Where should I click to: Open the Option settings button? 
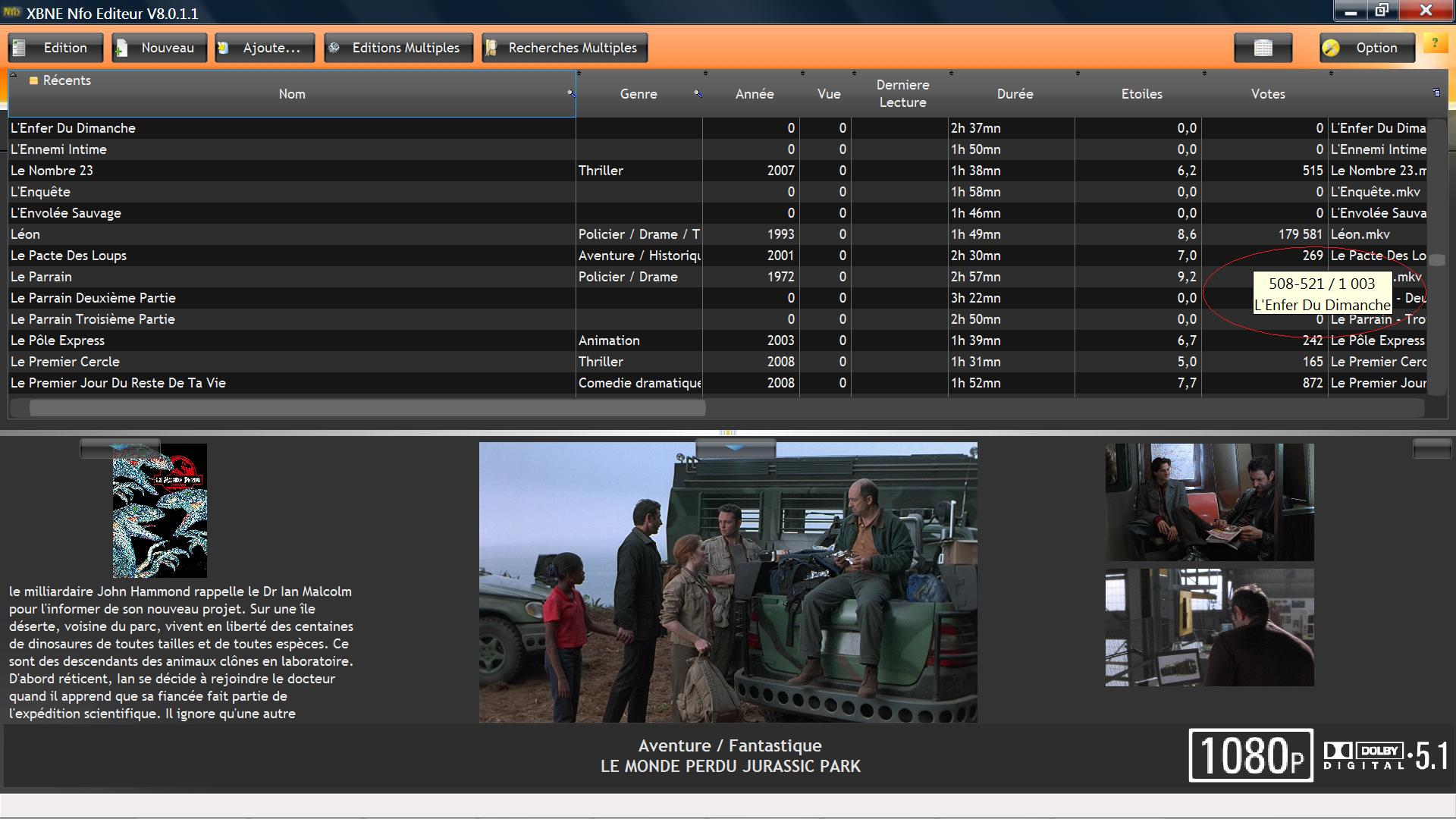click(x=1367, y=48)
